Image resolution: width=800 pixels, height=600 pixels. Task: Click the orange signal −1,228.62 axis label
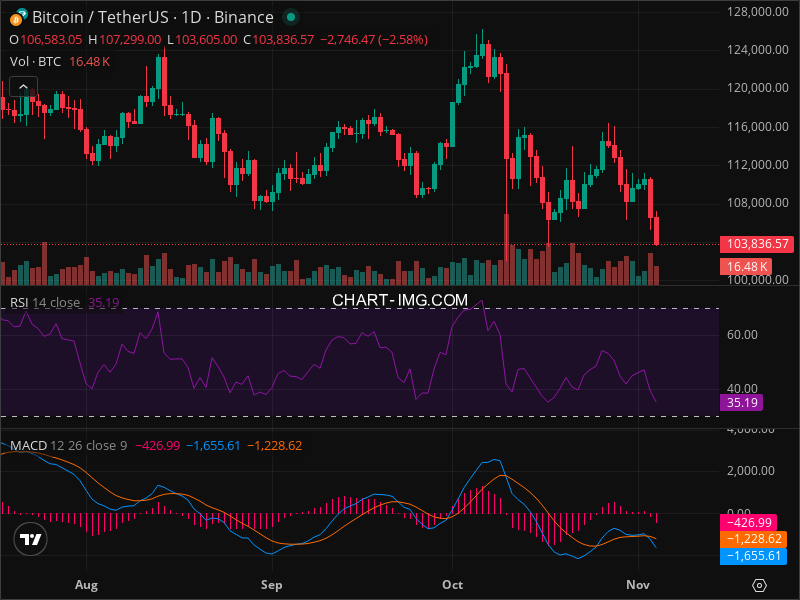coord(752,539)
